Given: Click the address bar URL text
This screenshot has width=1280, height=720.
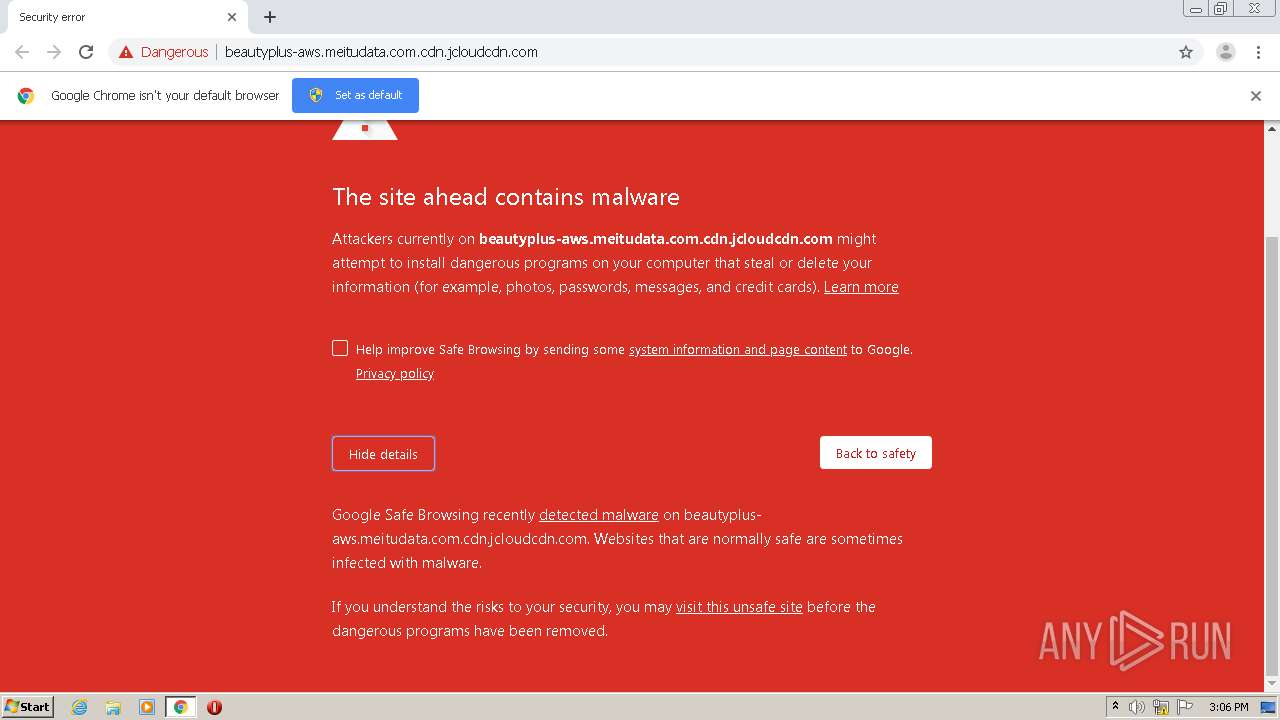Looking at the screenshot, I should pyautogui.click(x=381, y=52).
